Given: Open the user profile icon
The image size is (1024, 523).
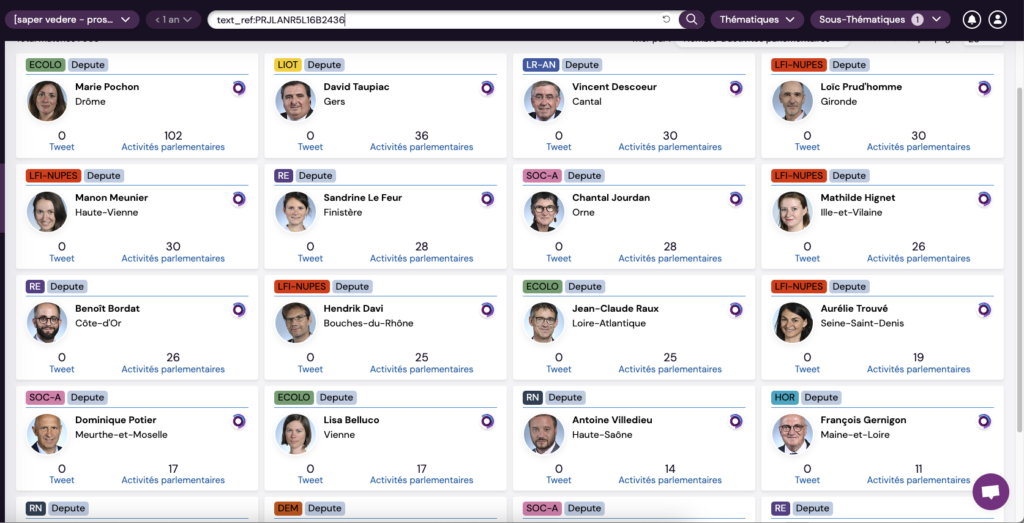Looking at the screenshot, I should point(997,19).
